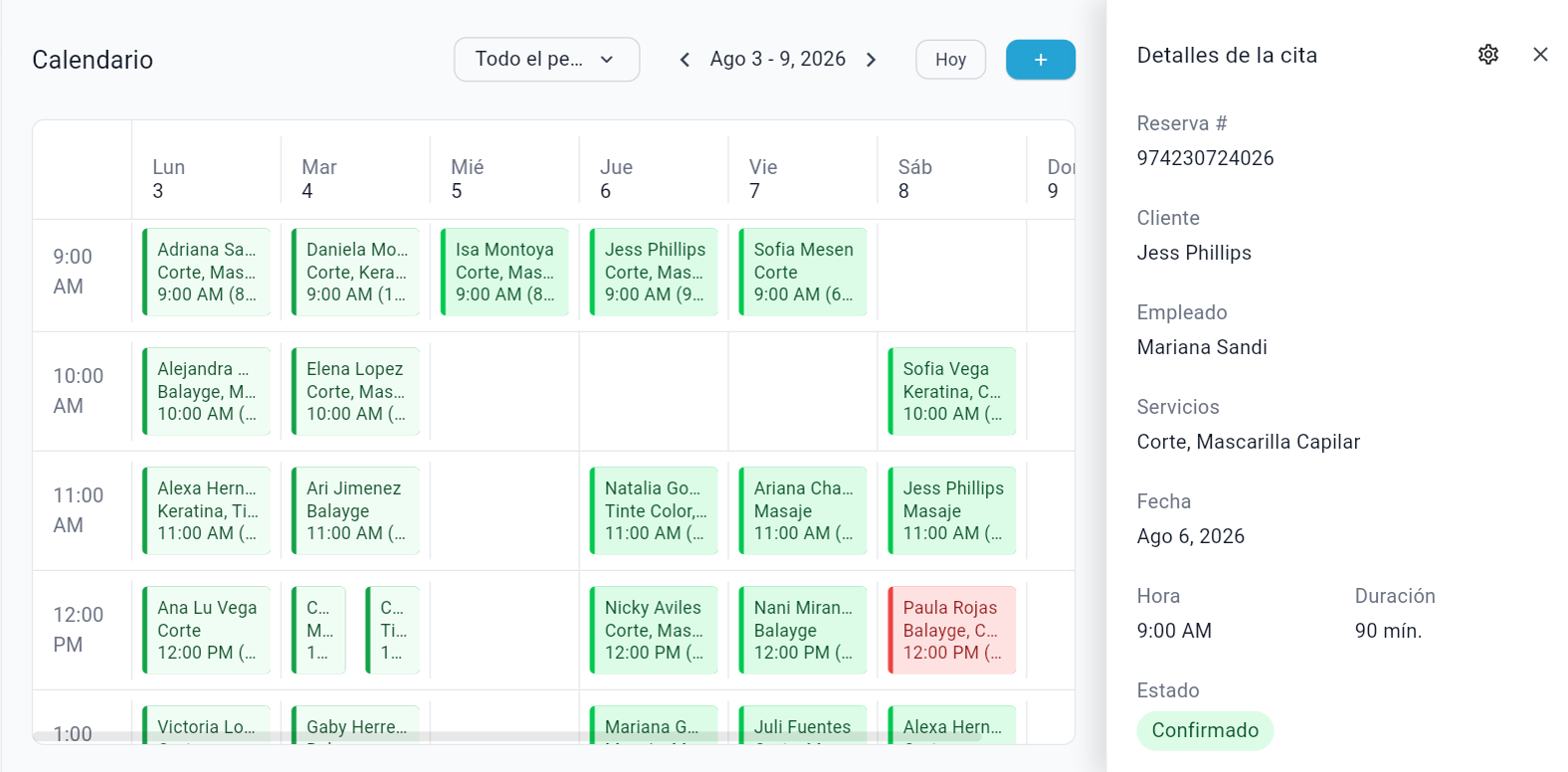The width and height of the screenshot is (1568, 772).
Task: Open Sofia Mesen Corte appointment on Friday
Action: tap(803, 272)
